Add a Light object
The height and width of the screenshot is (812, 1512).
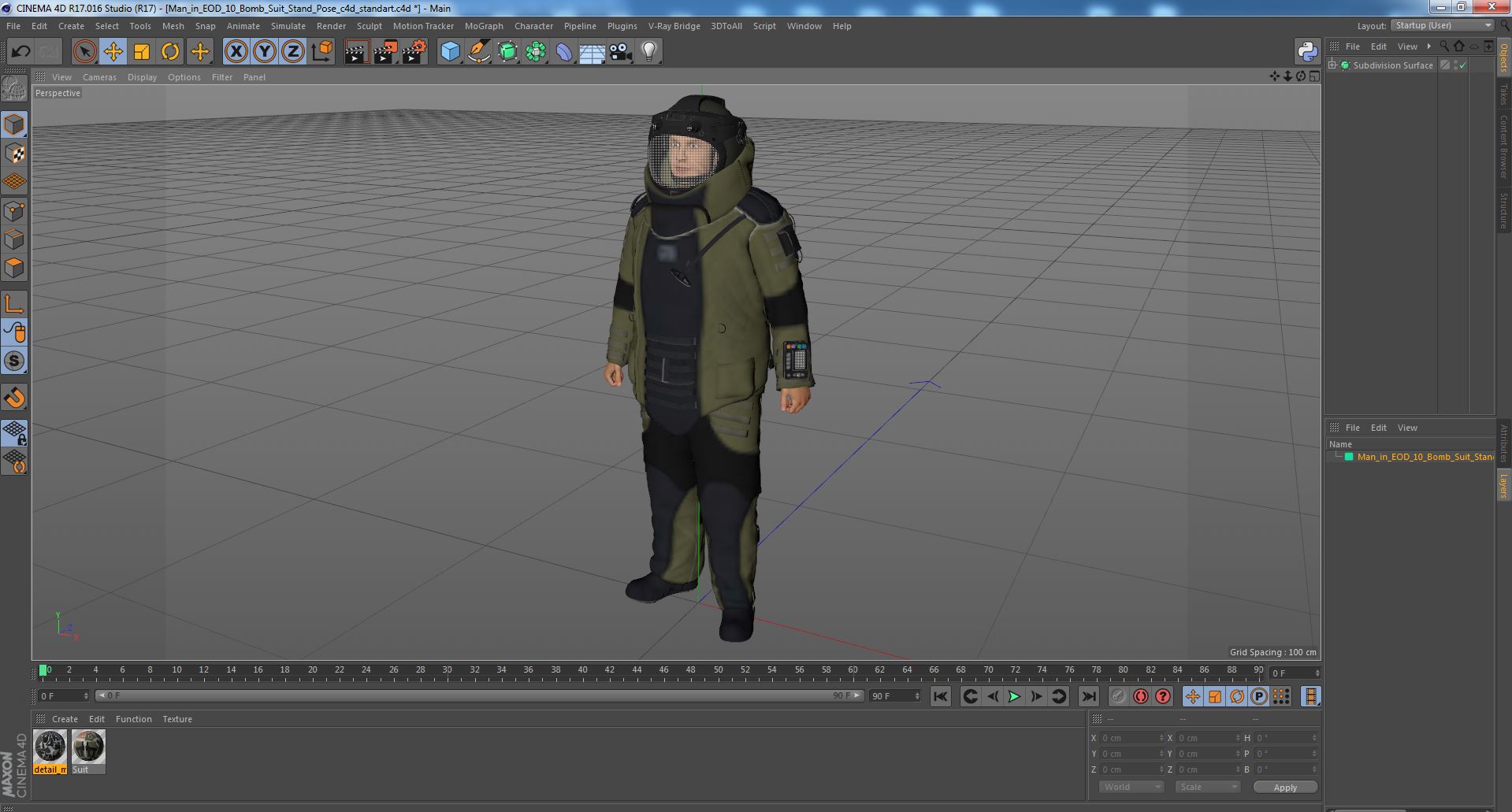(x=649, y=52)
